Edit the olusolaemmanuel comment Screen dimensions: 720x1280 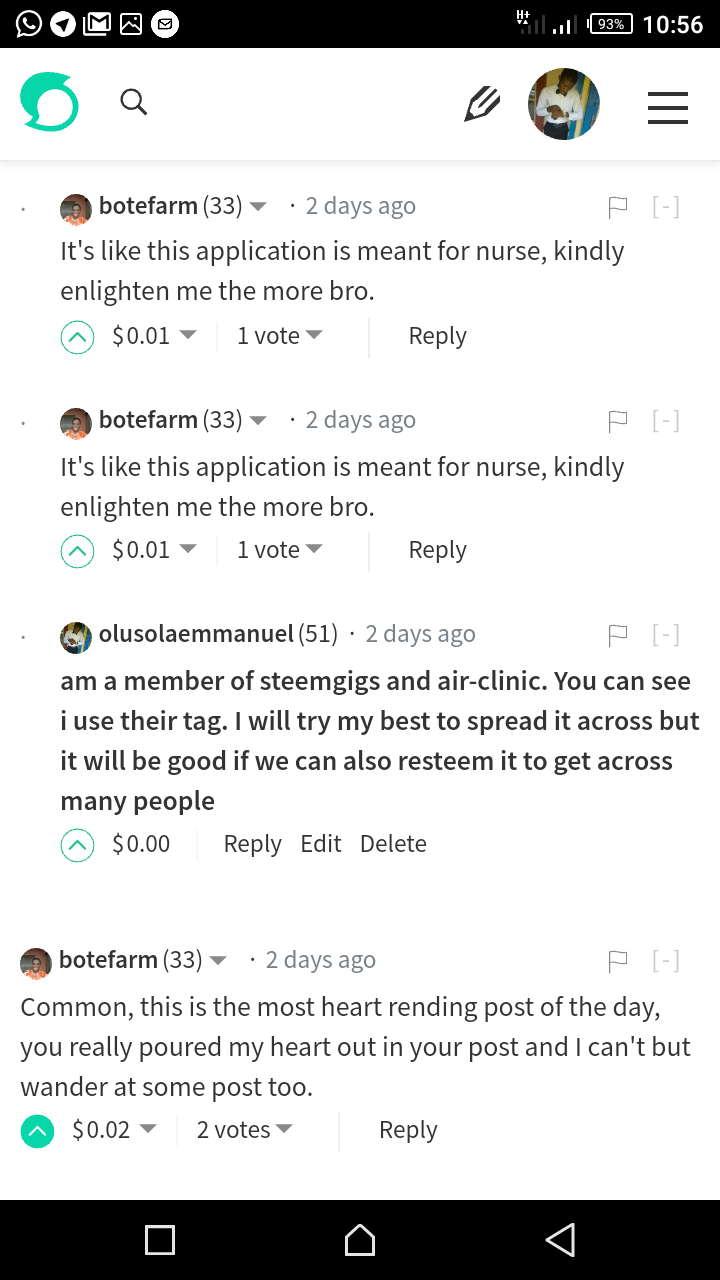[321, 844]
